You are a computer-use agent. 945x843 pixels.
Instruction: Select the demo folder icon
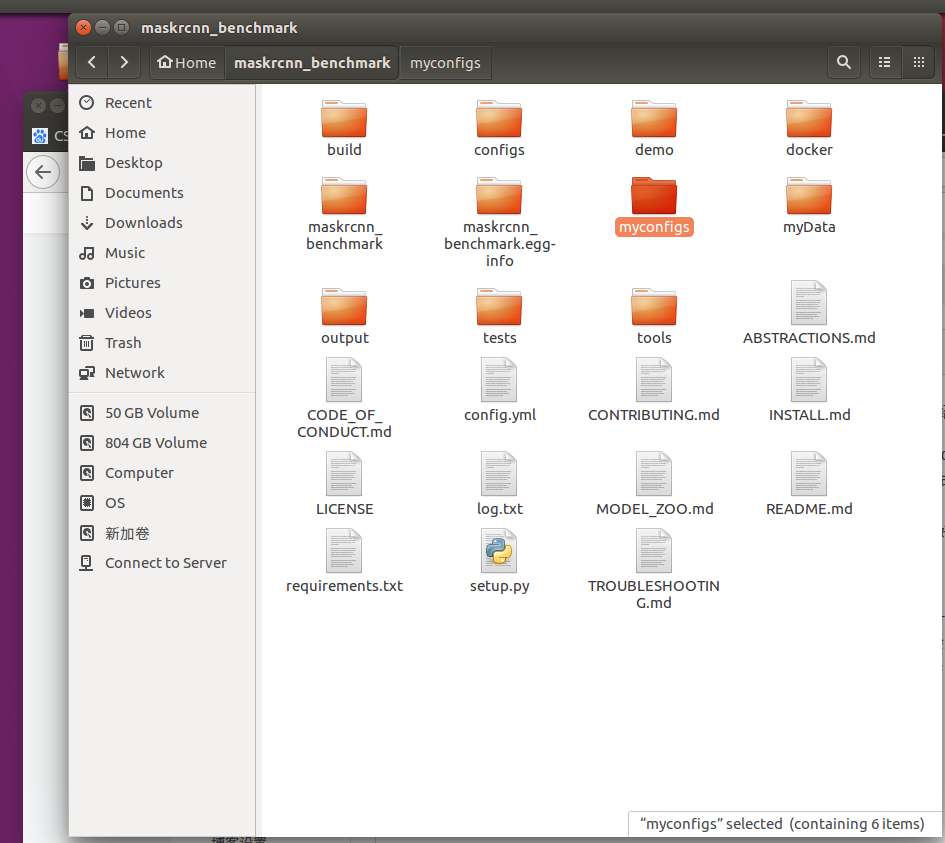pos(654,119)
